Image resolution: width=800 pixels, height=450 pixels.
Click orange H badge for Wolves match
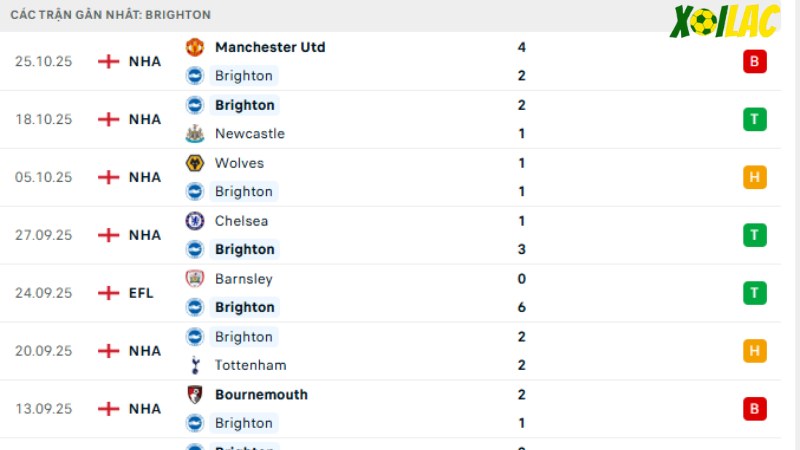(755, 177)
